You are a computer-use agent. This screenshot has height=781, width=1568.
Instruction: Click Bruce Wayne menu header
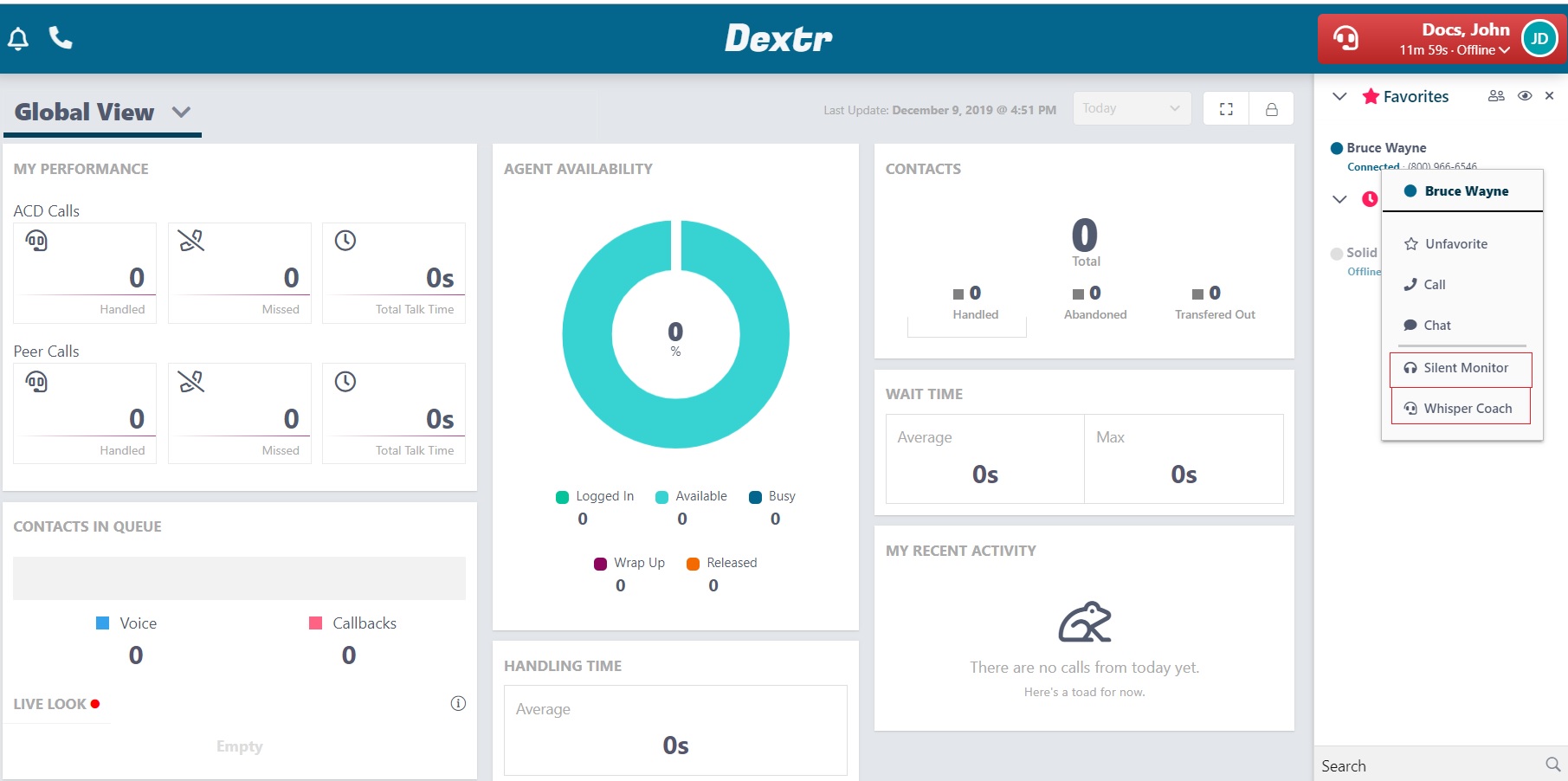(1462, 191)
